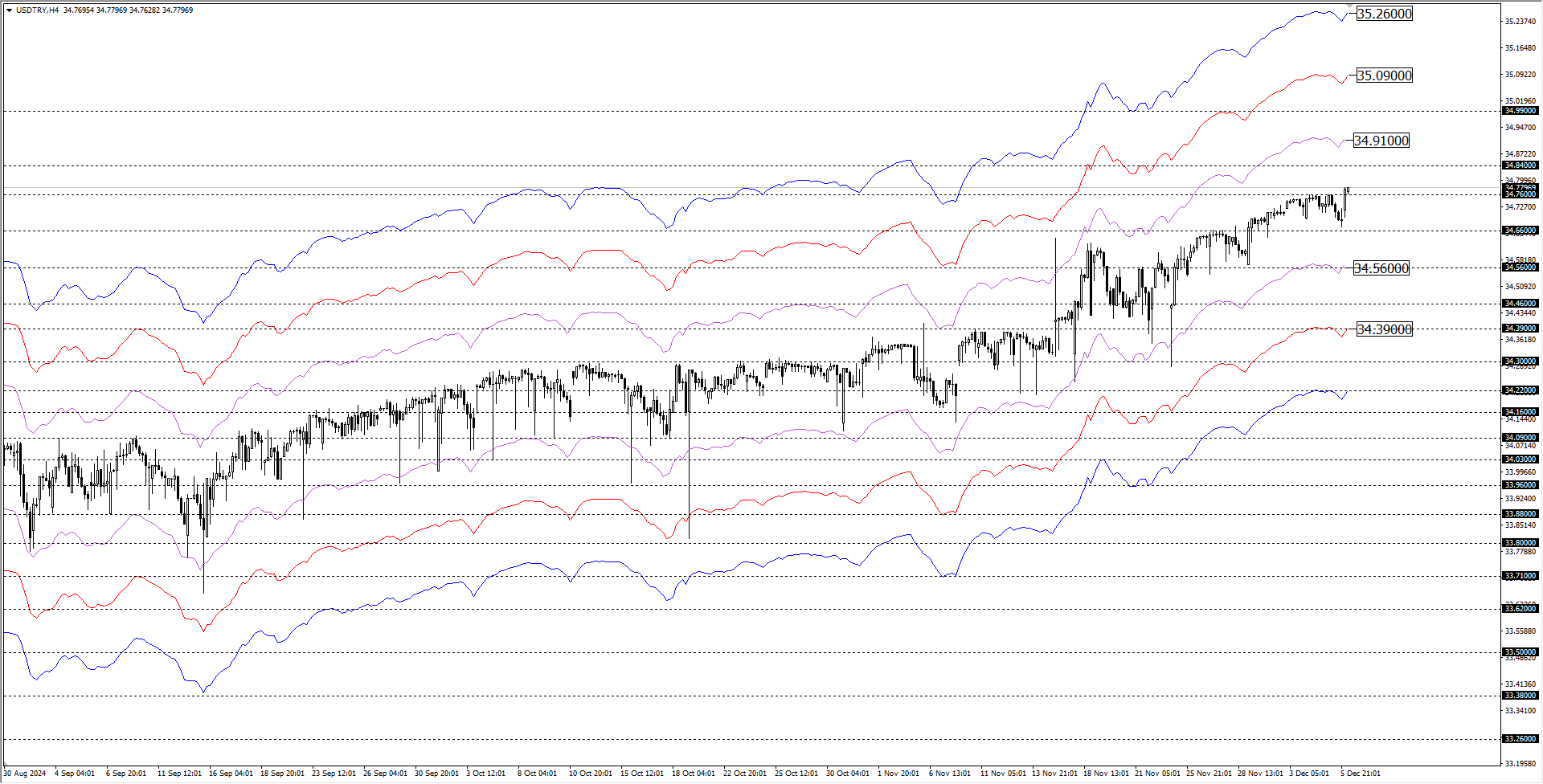Select the 34.91000 boxed text label

click(1381, 141)
